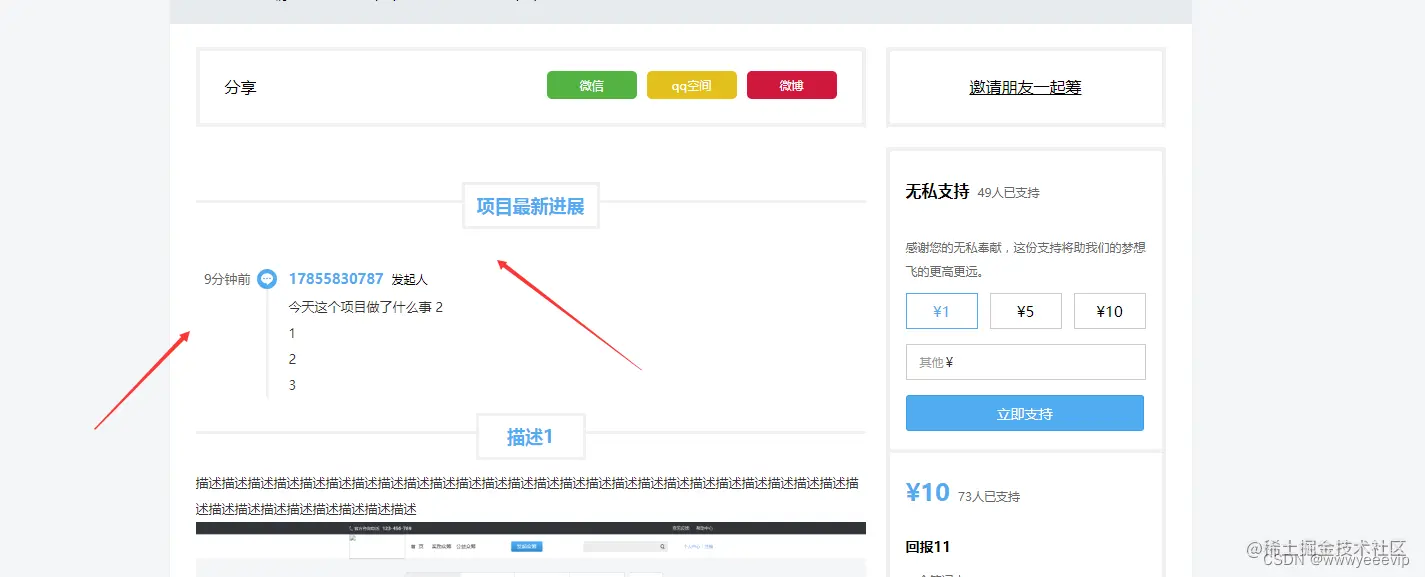The width and height of the screenshot is (1425, 577).
Task: Click the 分享 share panel label
Action: pos(241,87)
